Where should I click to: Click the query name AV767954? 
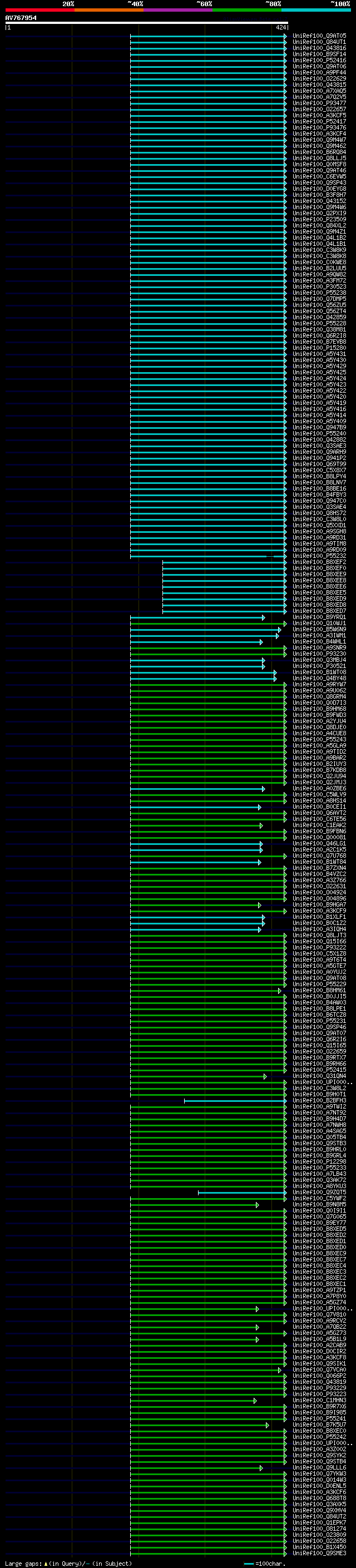coord(21,18)
